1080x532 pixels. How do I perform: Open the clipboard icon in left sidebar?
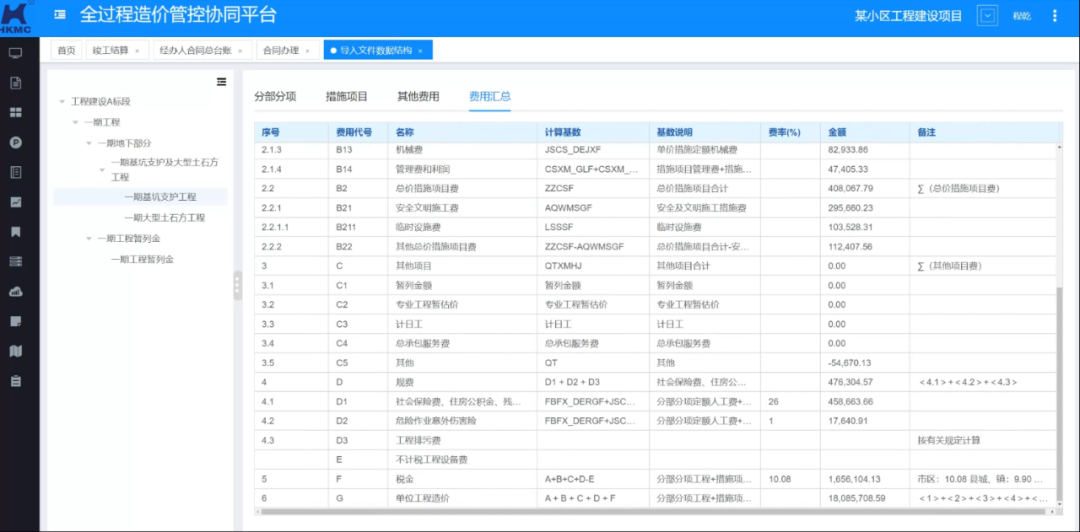(x=16, y=381)
